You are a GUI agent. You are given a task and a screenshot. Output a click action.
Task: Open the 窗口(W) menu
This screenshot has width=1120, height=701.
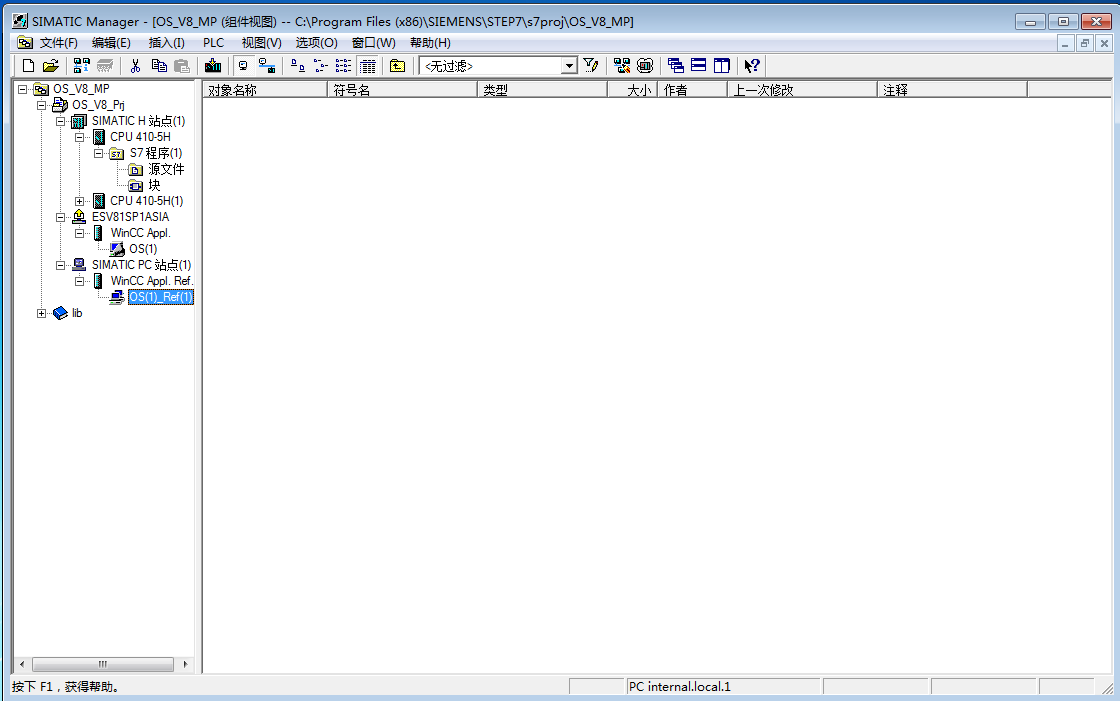374,43
